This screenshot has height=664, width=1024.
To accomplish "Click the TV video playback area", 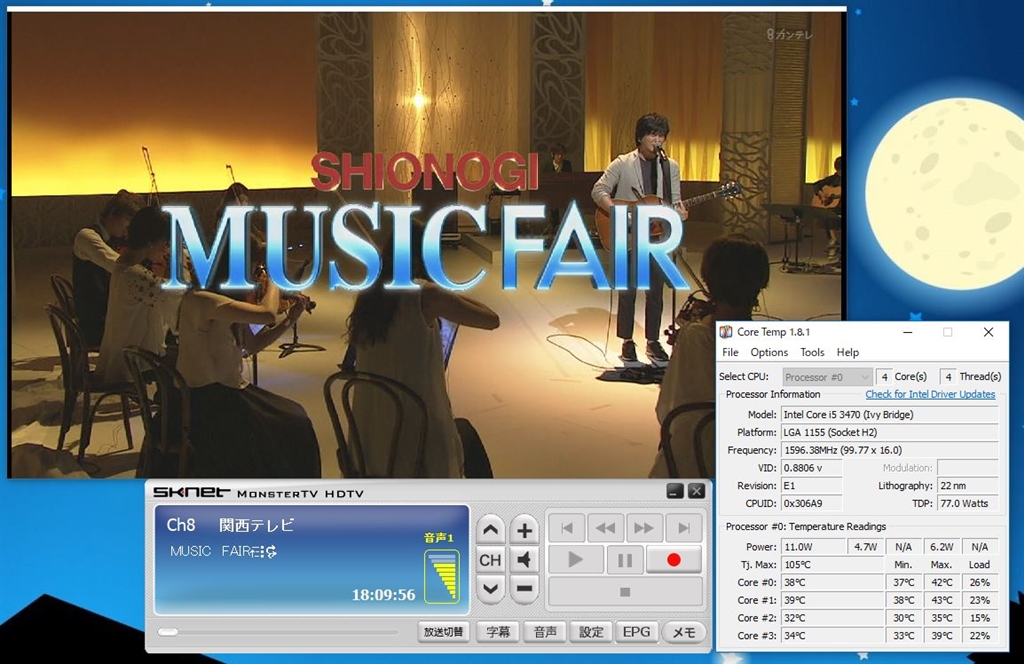I will click(x=426, y=245).
